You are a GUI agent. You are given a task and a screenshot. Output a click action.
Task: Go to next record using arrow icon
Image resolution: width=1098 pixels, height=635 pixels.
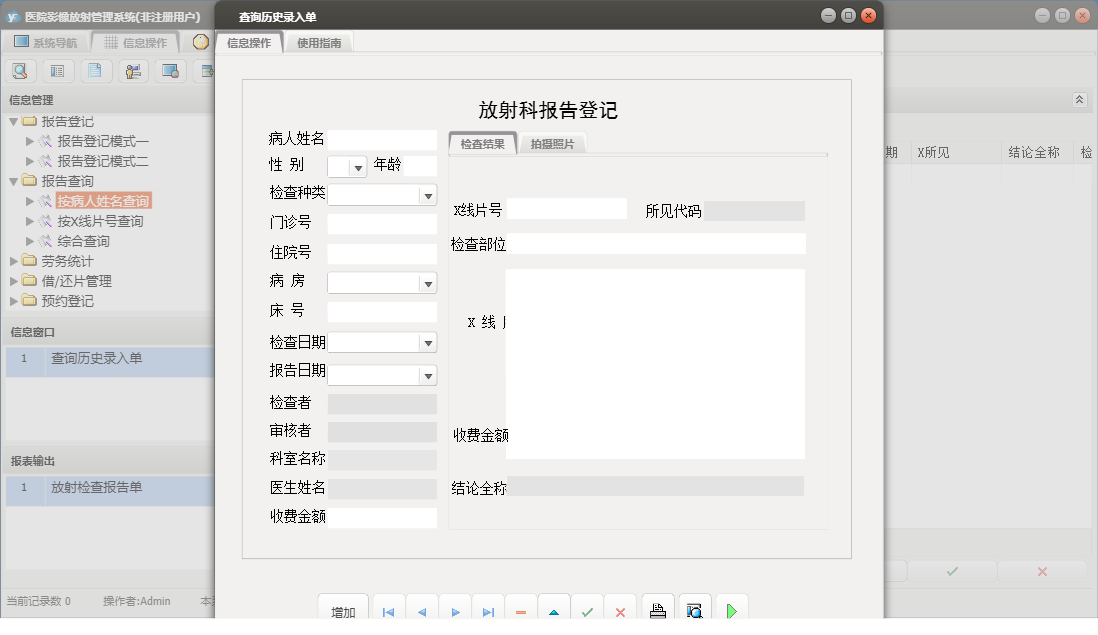coord(454,609)
